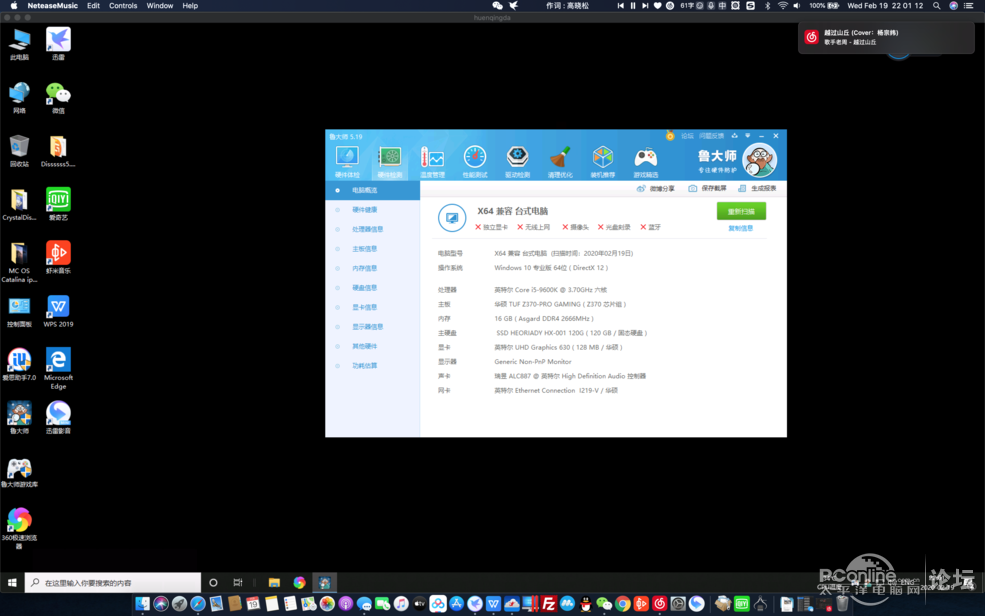This screenshot has height=616, width=985.
Task: Open WPS 2019 desktop shortcut
Action: tap(58, 311)
